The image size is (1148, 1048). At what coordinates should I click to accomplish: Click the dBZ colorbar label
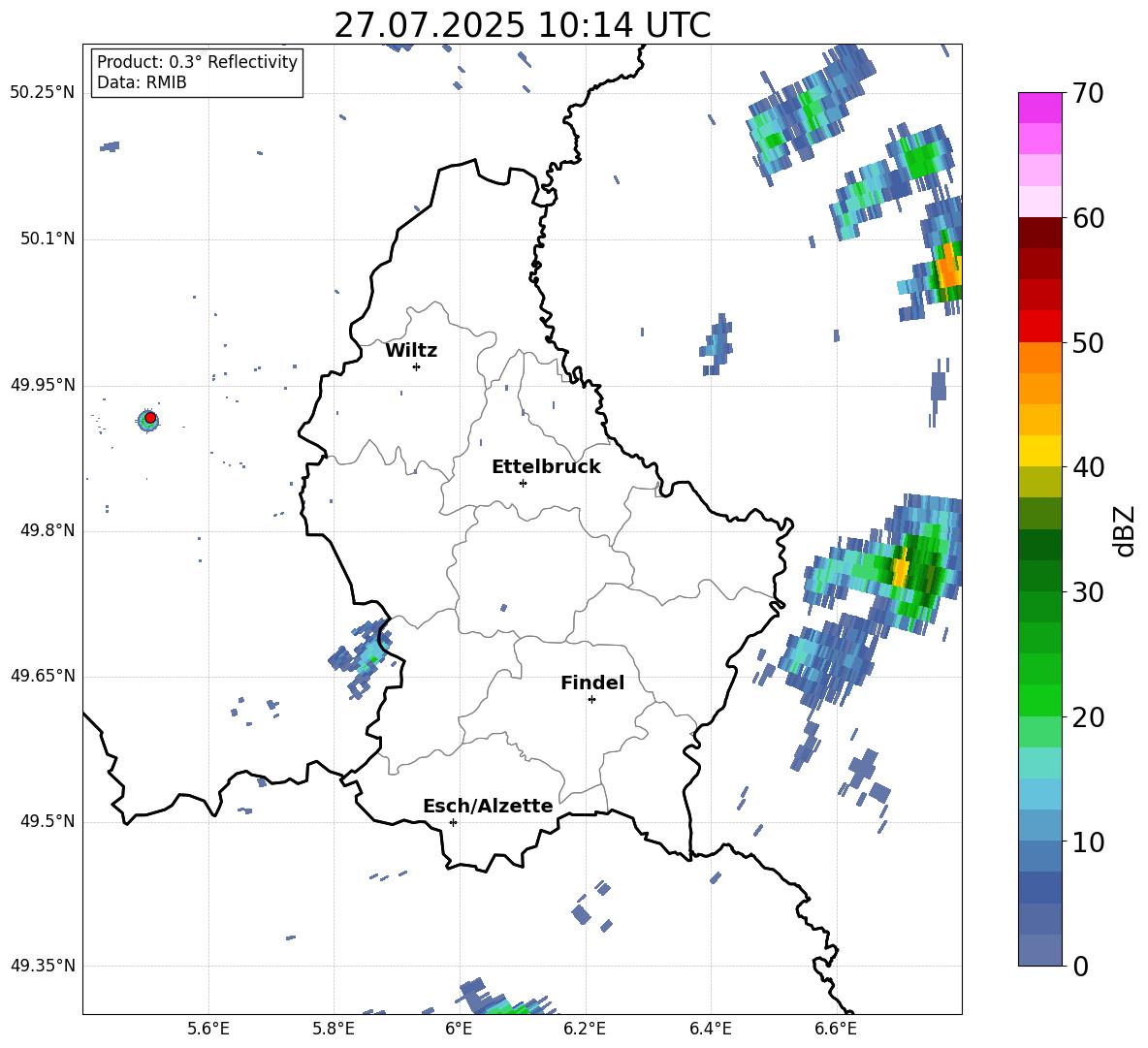click(x=1126, y=531)
